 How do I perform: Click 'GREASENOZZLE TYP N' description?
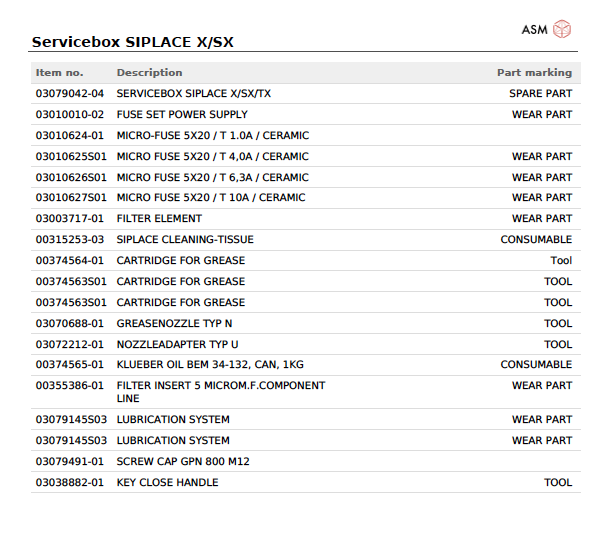(x=174, y=324)
